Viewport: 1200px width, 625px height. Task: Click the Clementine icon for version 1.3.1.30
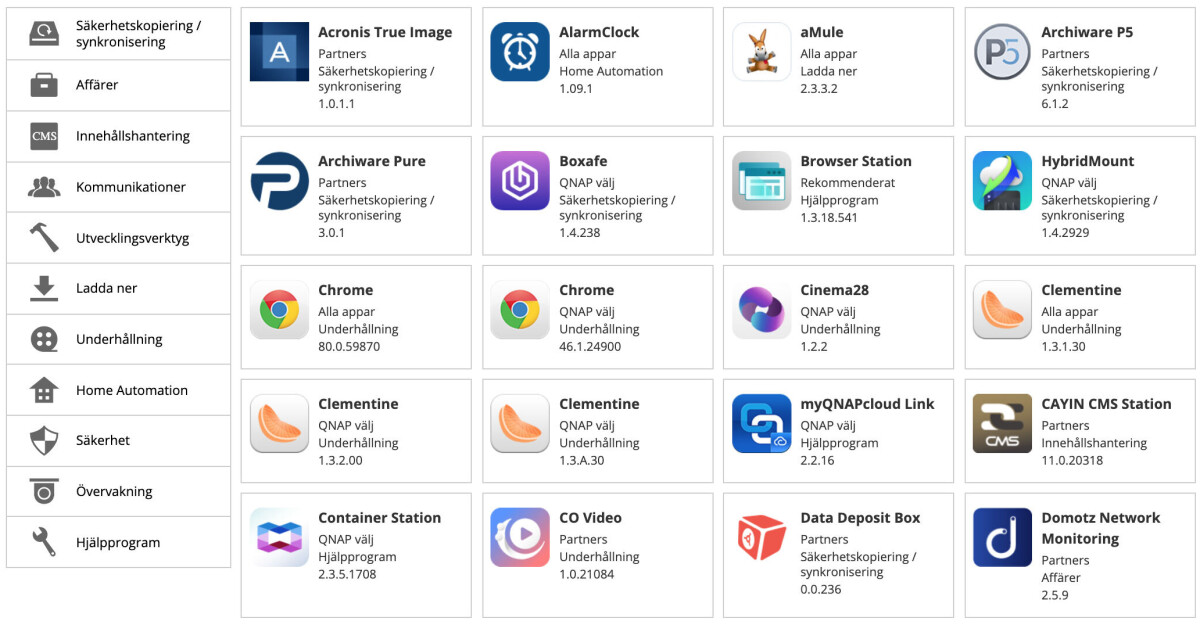(x=1002, y=310)
